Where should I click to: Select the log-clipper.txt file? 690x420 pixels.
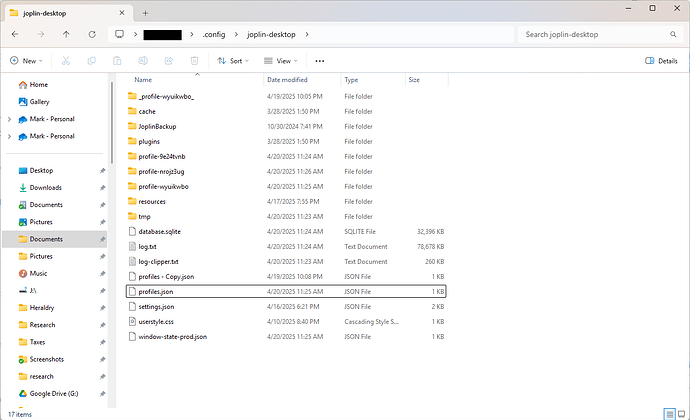(286, 262)
